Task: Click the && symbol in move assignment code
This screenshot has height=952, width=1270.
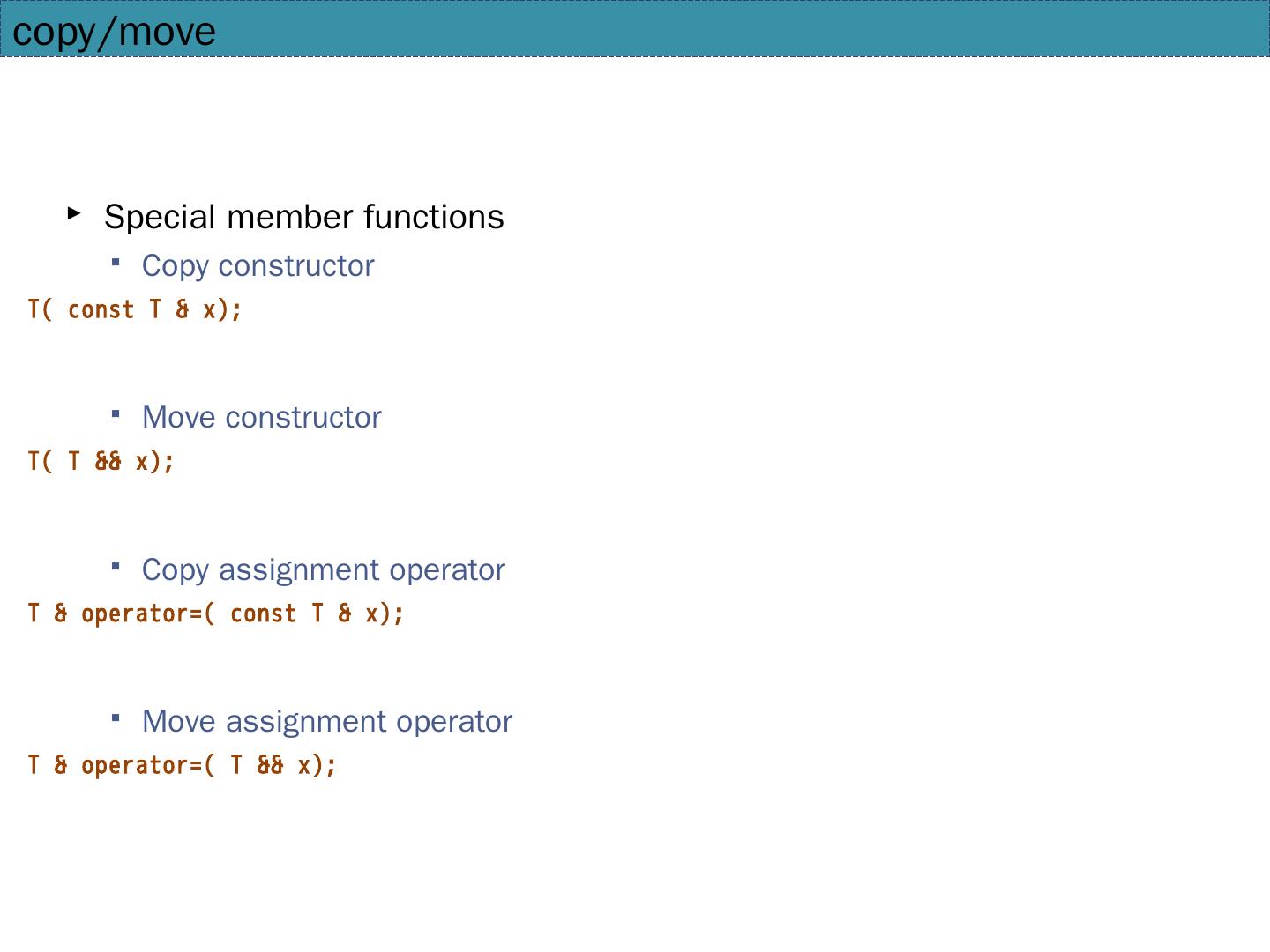Action: click(x=271, y=765)
